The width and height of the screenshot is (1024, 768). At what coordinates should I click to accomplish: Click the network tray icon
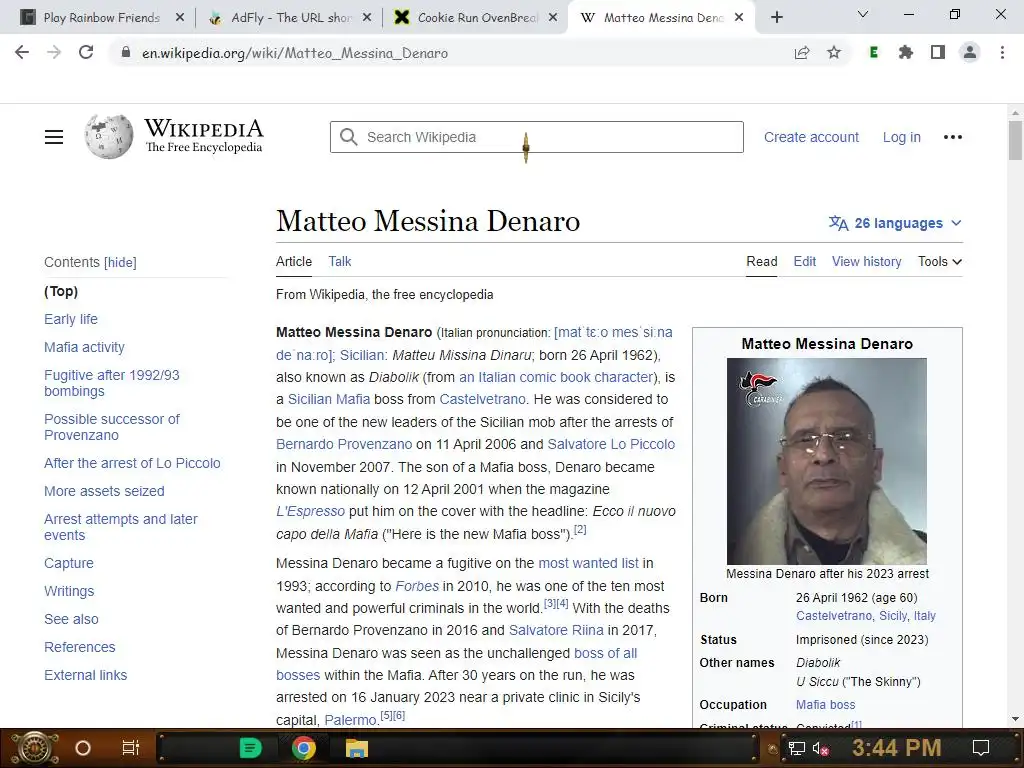pyautogui.click(x=797, y=749)
